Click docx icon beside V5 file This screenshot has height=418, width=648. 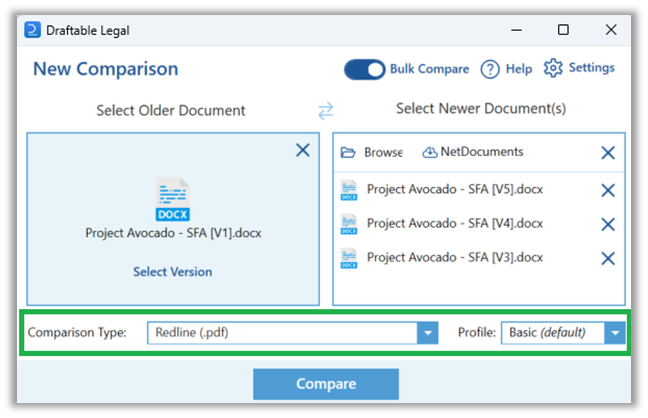(x=349, y=190)
